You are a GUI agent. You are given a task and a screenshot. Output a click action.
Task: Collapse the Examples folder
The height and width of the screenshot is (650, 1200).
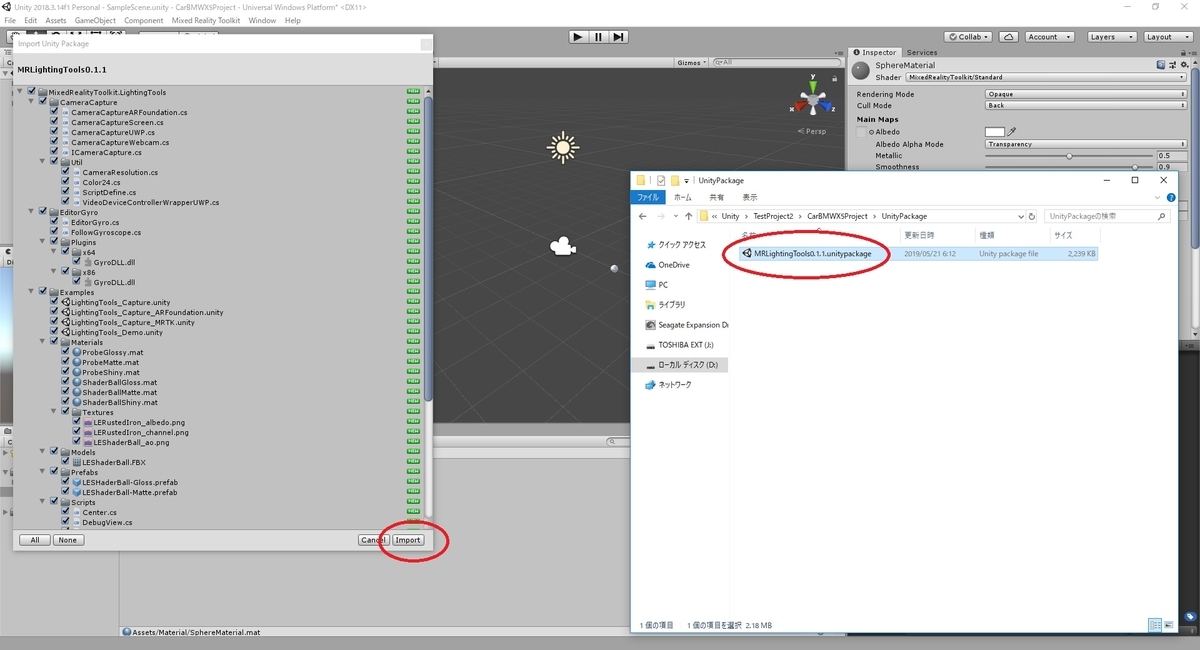coord(31,292)
